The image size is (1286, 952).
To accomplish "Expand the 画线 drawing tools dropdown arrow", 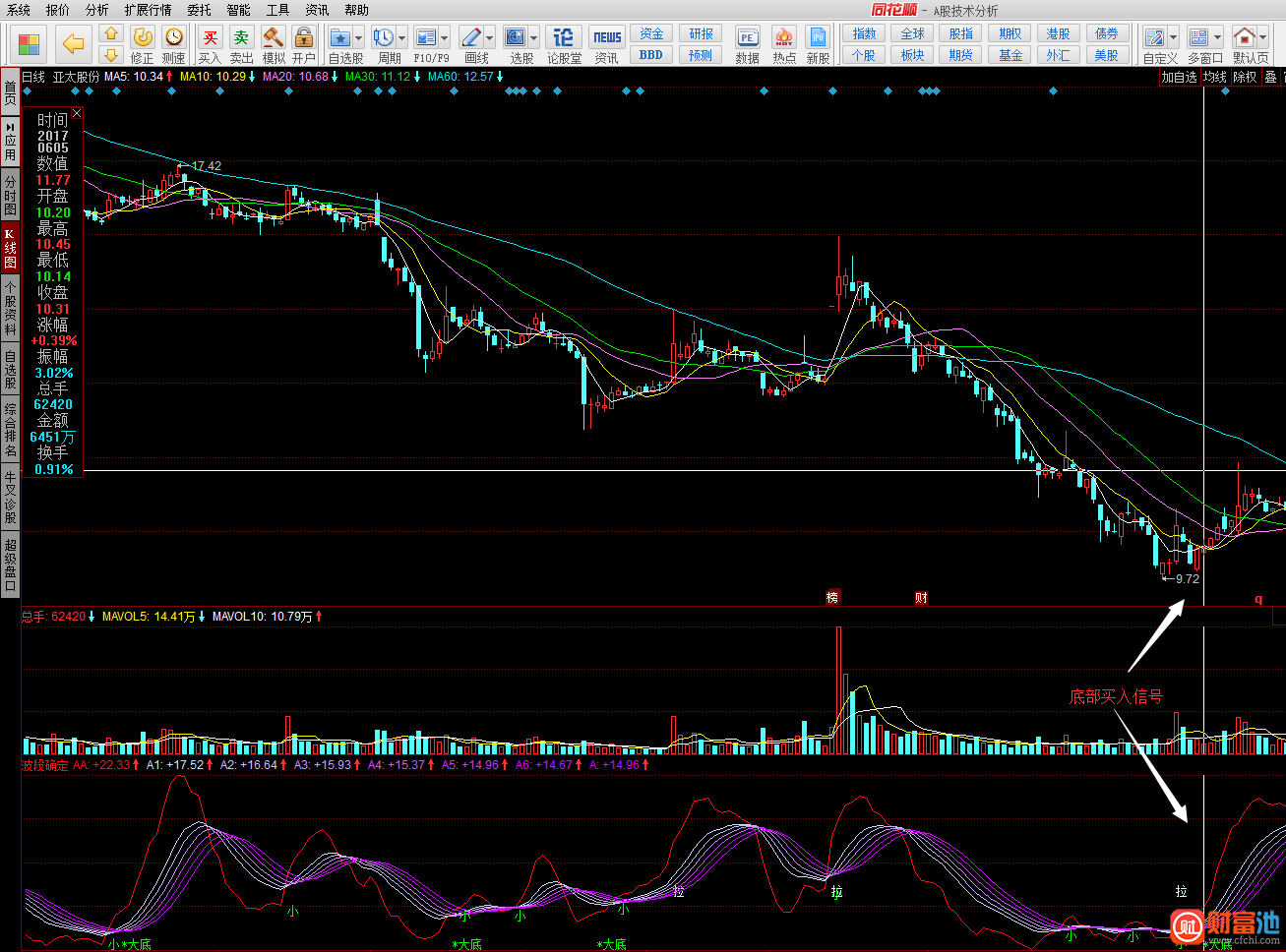I will 489,38.
